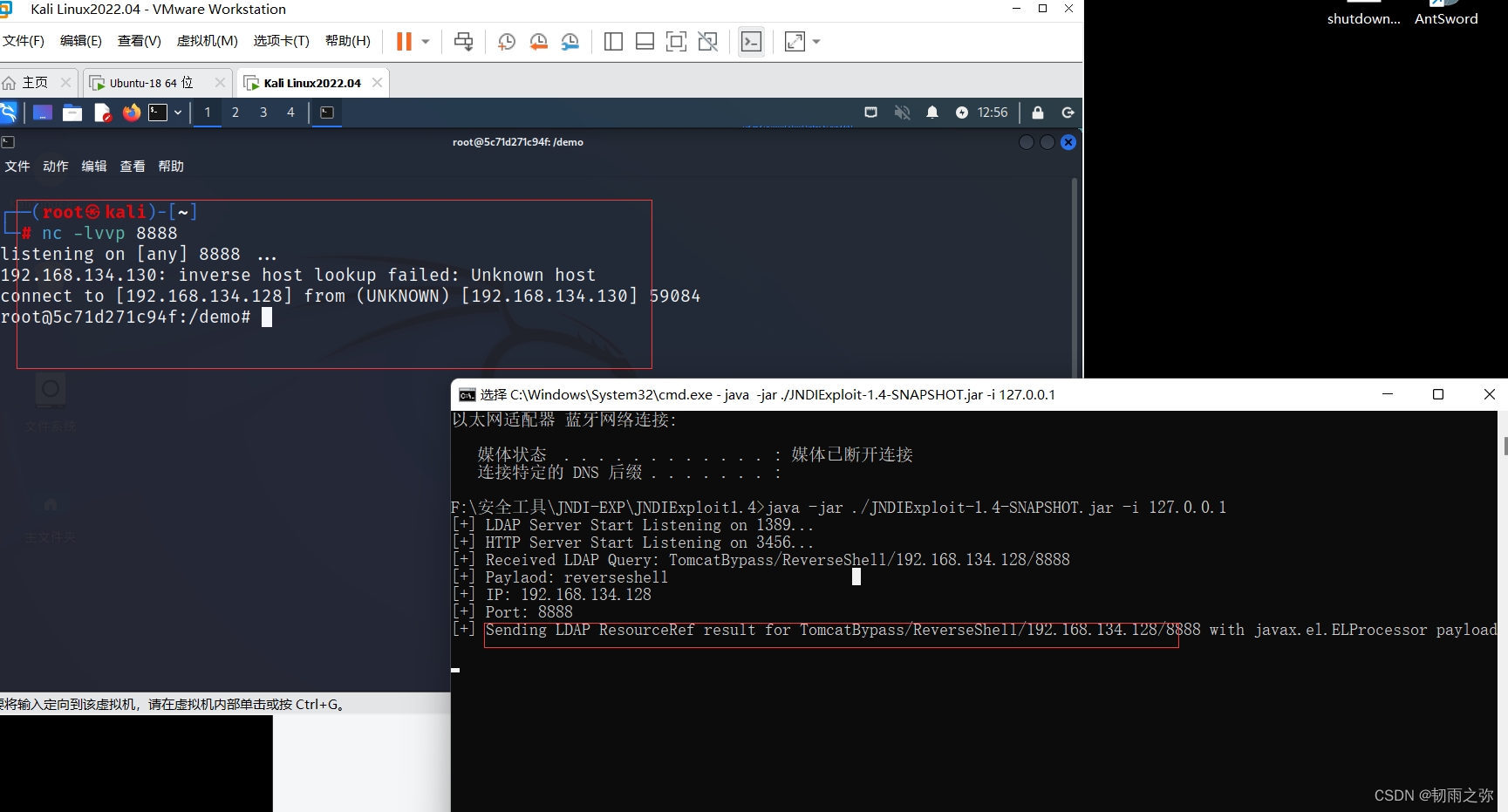Viewport: 1508px width, 812px height.
Task: Open the 文件 menu in Kali terminal
Action: coord(17,167)
